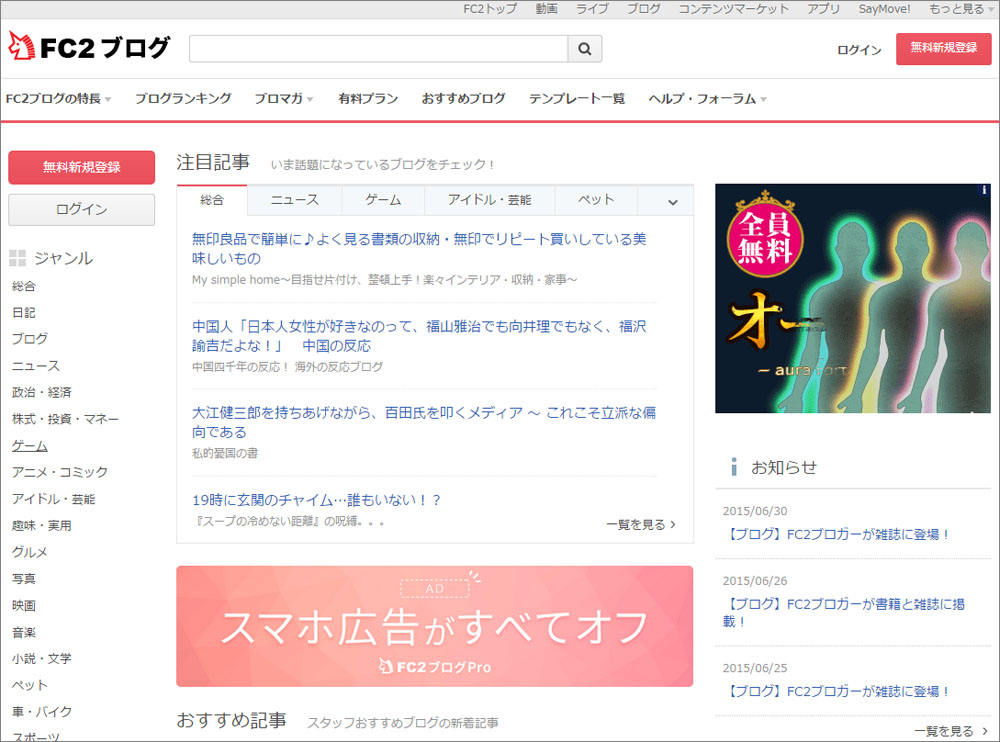
Task: Open the 無印良品で簡単に article link
Action: 419,249
